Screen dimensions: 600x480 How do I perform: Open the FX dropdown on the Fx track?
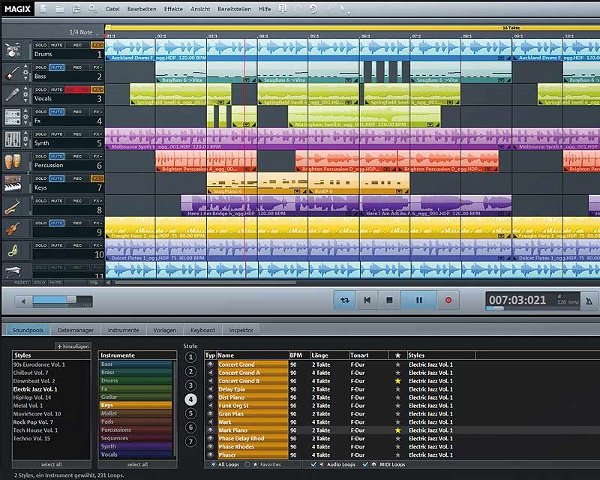coord(98,112)
